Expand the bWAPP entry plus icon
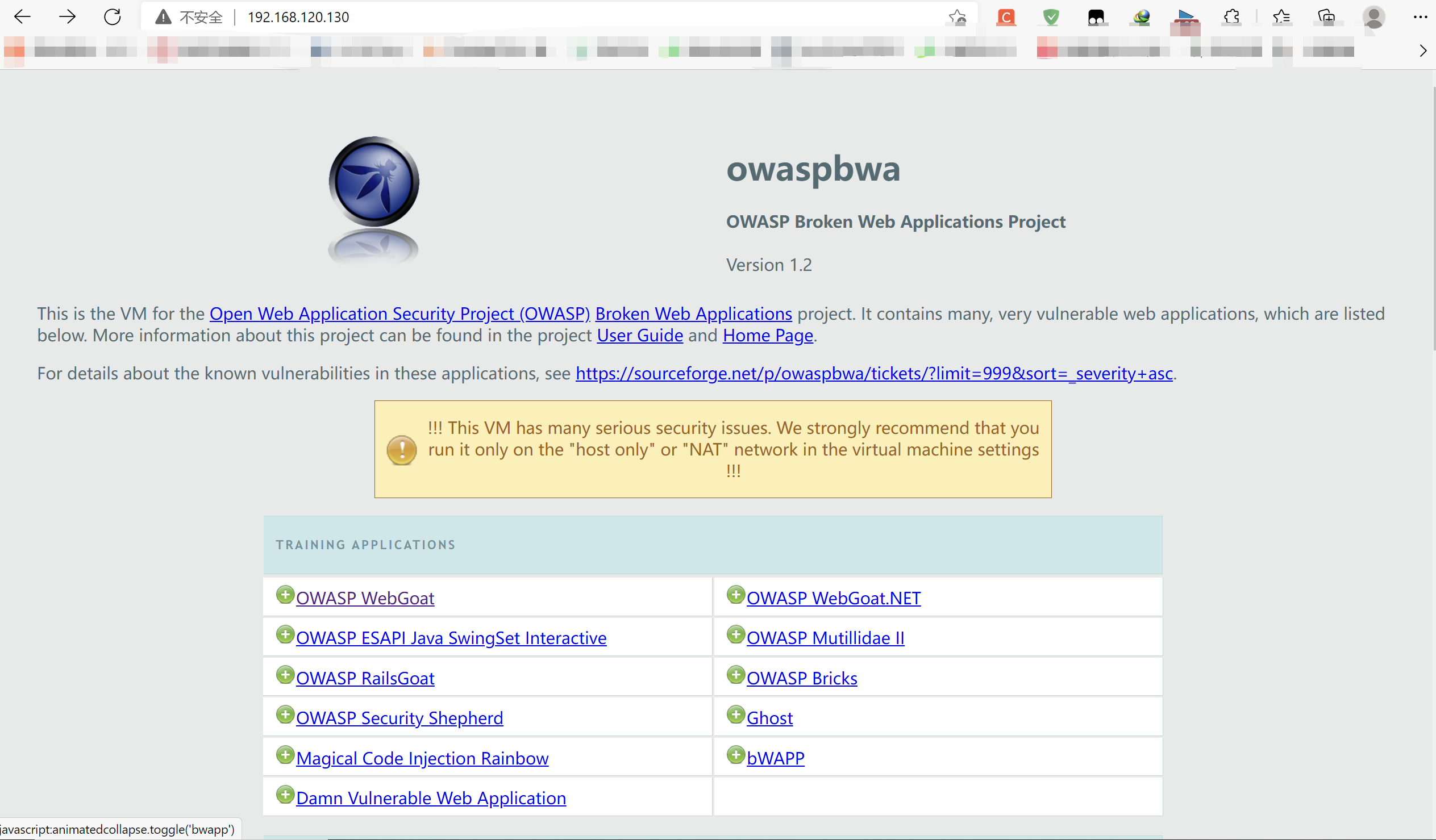 point(736,755)
